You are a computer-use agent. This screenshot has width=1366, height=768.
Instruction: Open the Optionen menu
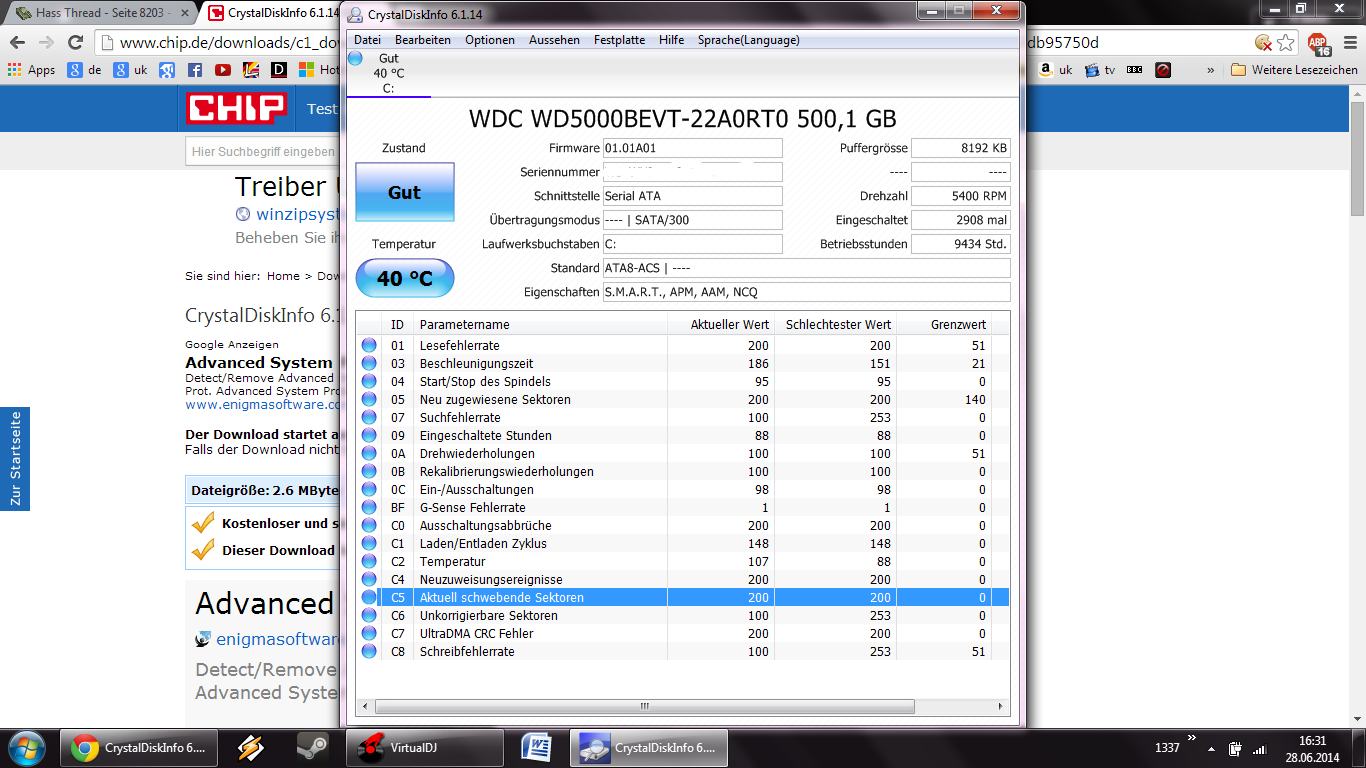pyautogui.click(x=490, y=40)
